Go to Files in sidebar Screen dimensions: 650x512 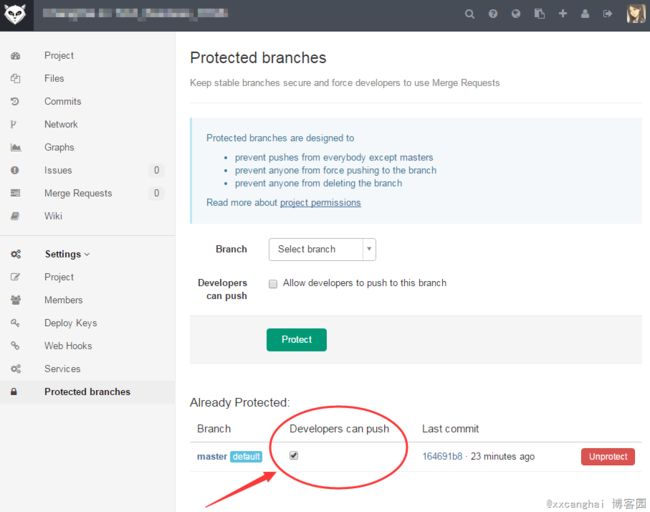(x=54, y=78)
